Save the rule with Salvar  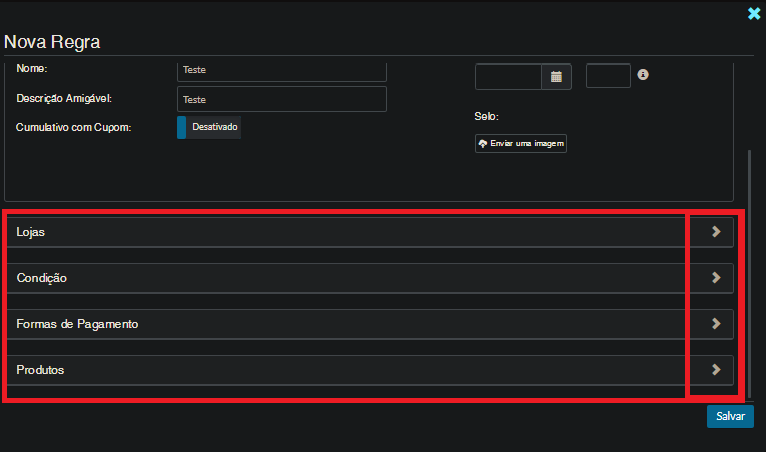pos(730,416)
